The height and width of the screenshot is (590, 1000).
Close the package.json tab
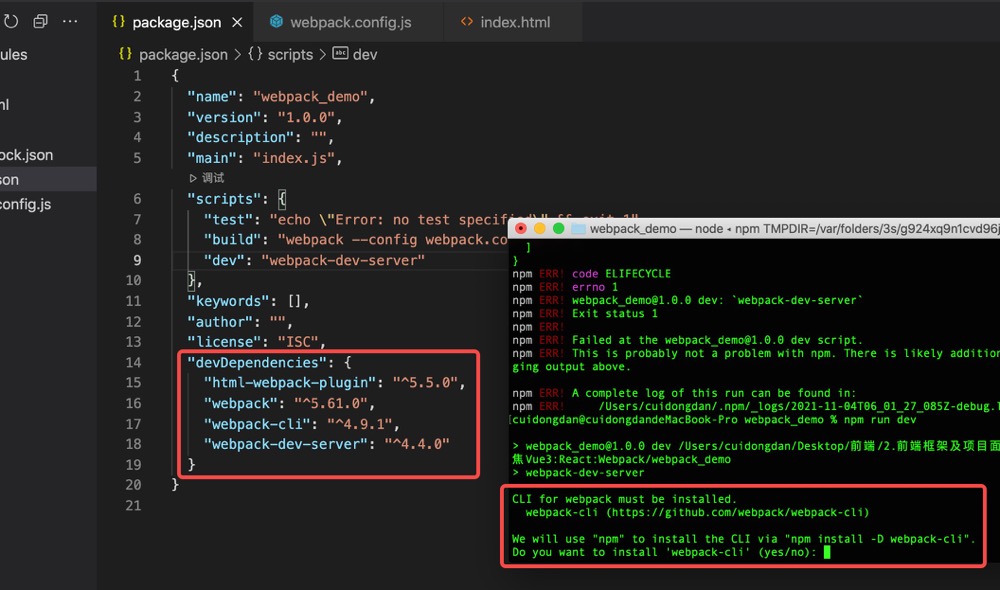(x=237, y=22)
